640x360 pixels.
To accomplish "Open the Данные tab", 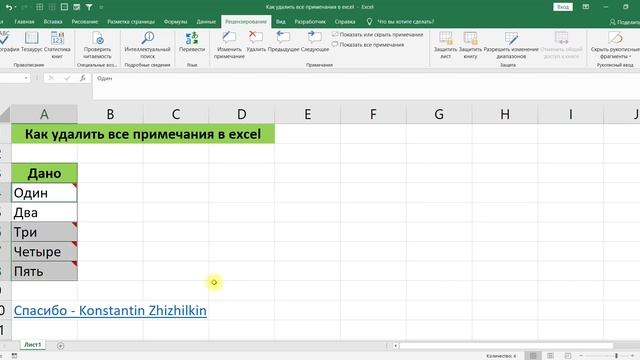I will tap(206, 22).
